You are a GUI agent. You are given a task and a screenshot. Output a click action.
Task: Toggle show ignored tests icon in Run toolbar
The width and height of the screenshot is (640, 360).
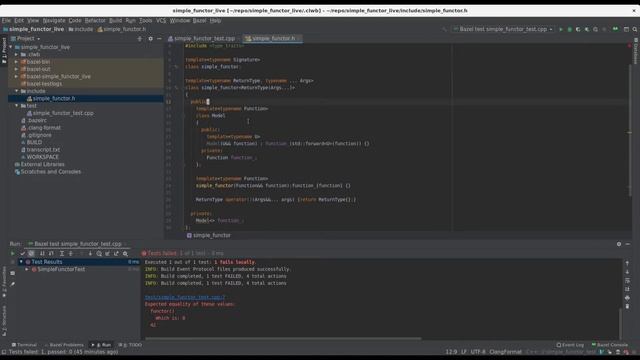coord(31,253)
